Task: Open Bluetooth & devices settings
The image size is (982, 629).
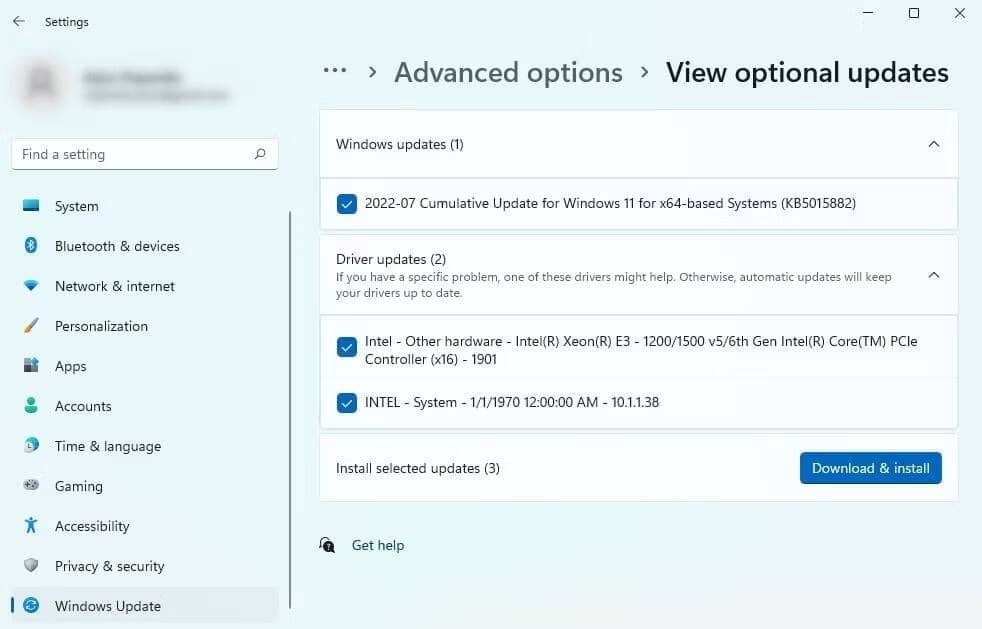Action: (x=31, y=246)
